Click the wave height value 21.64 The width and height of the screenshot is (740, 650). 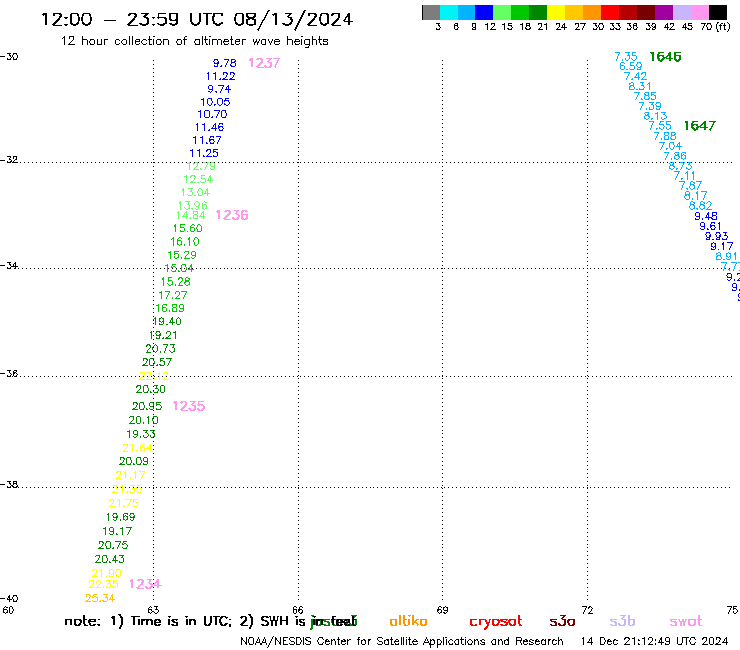[x=137, y=448]
